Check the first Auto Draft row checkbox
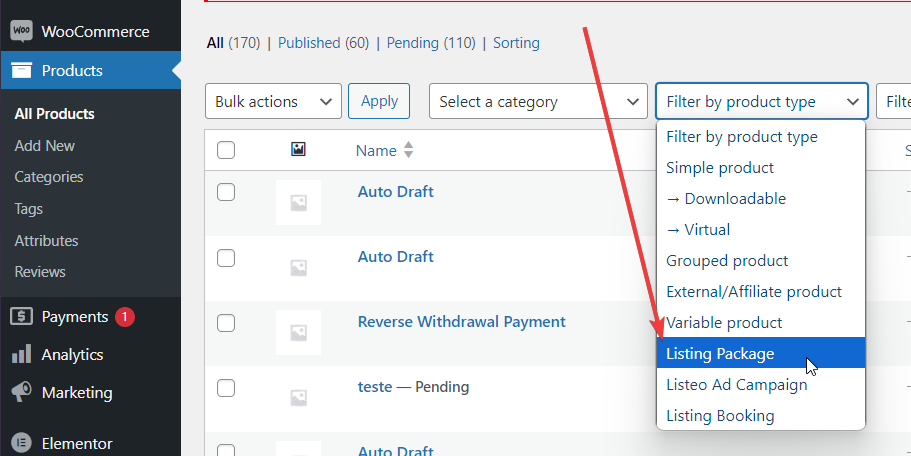 click(226, 193)
